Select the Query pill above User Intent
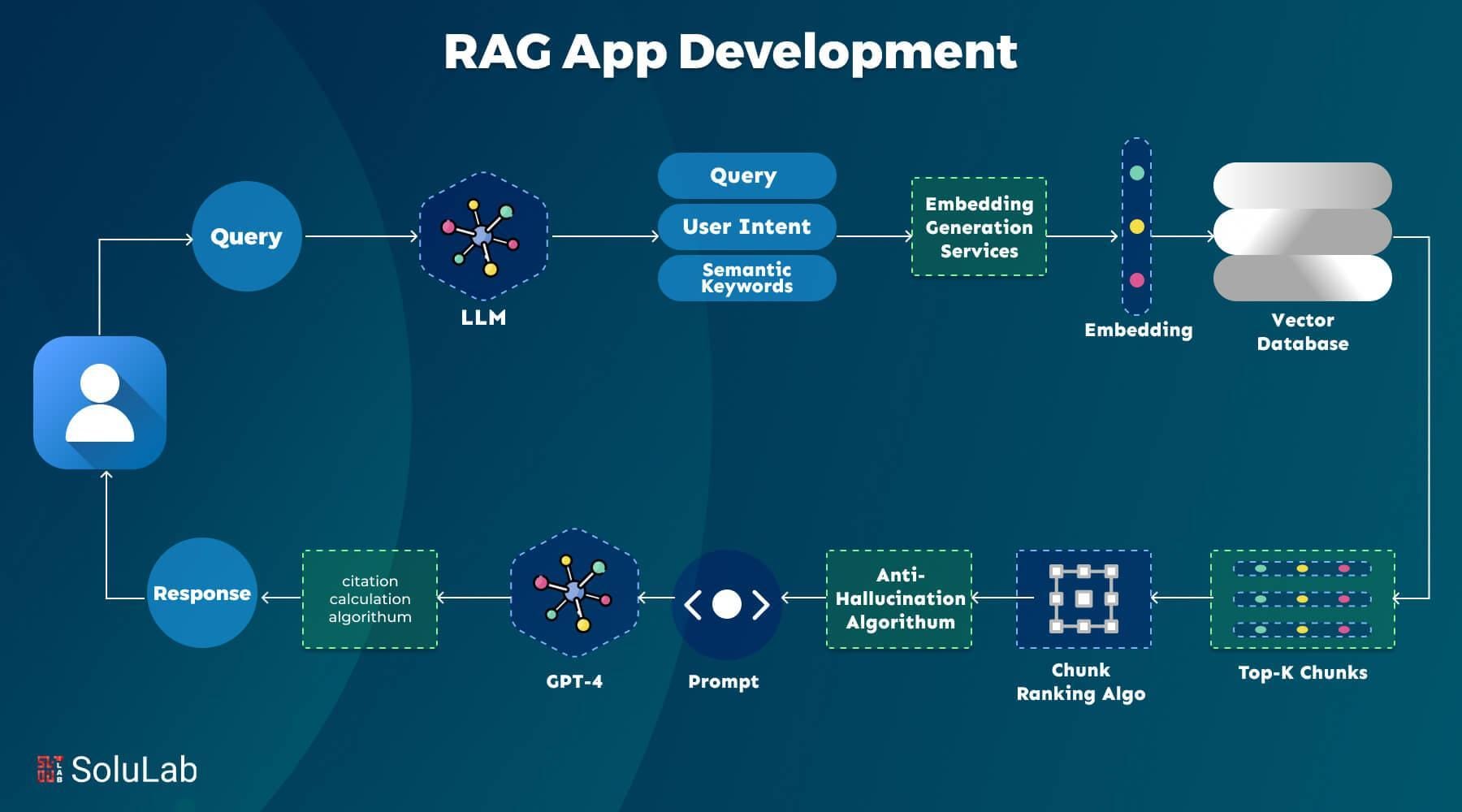The height and width of the screenshot is (812, 1462). (x=746, y=175)
